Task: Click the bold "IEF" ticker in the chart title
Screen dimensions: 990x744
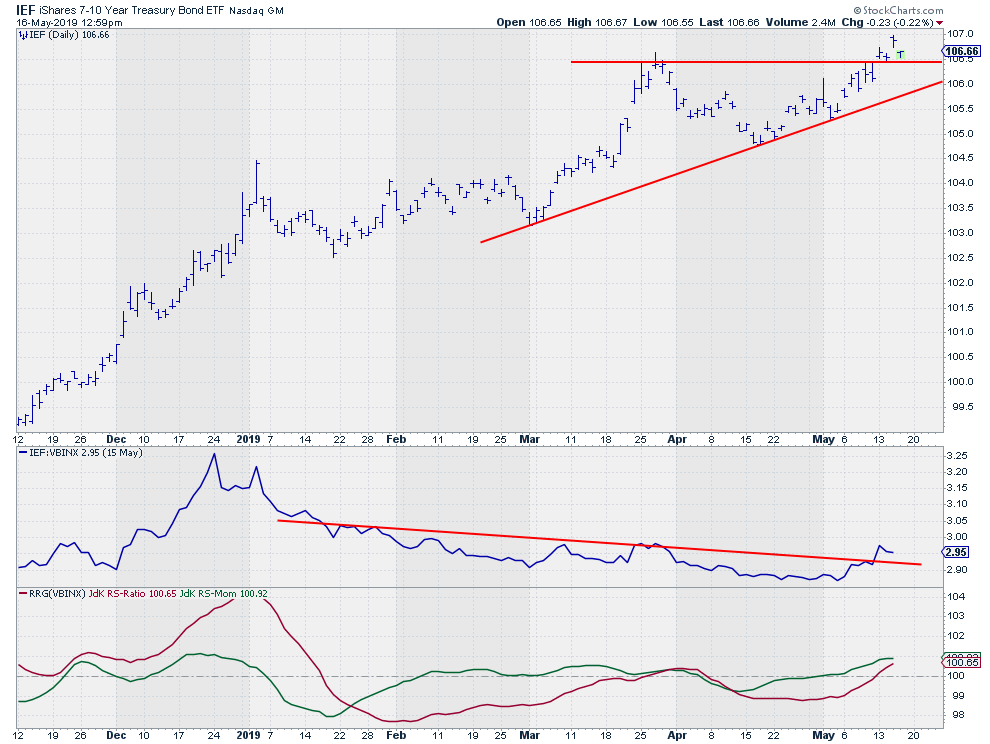Action: coord(25,10)
